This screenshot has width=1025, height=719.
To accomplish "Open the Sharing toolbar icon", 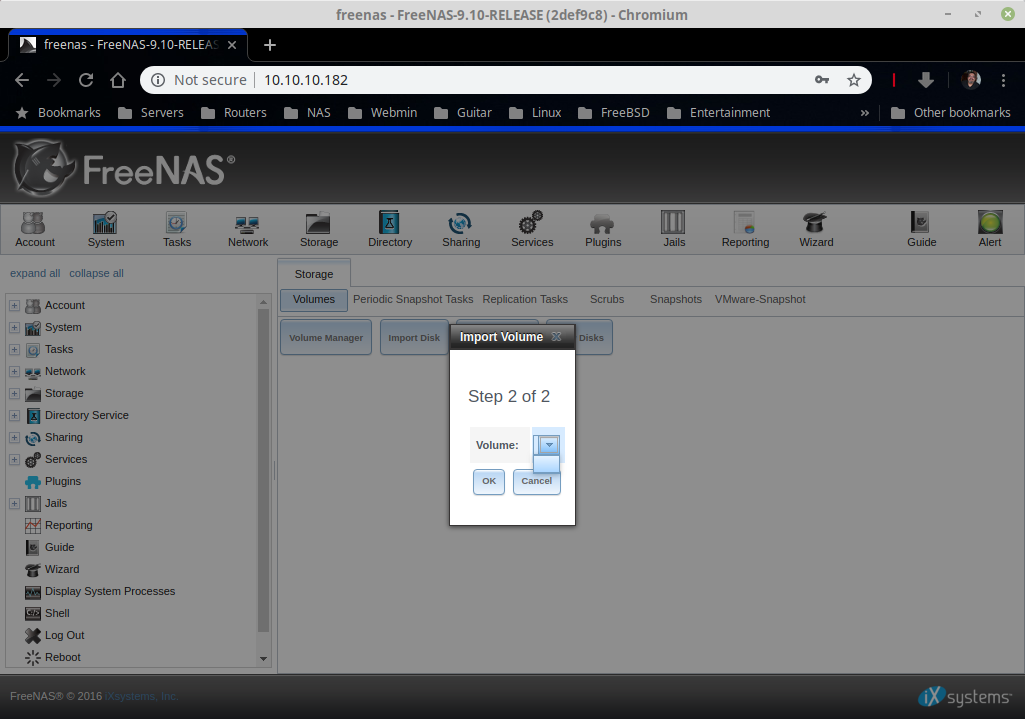I will pos(461,229).
